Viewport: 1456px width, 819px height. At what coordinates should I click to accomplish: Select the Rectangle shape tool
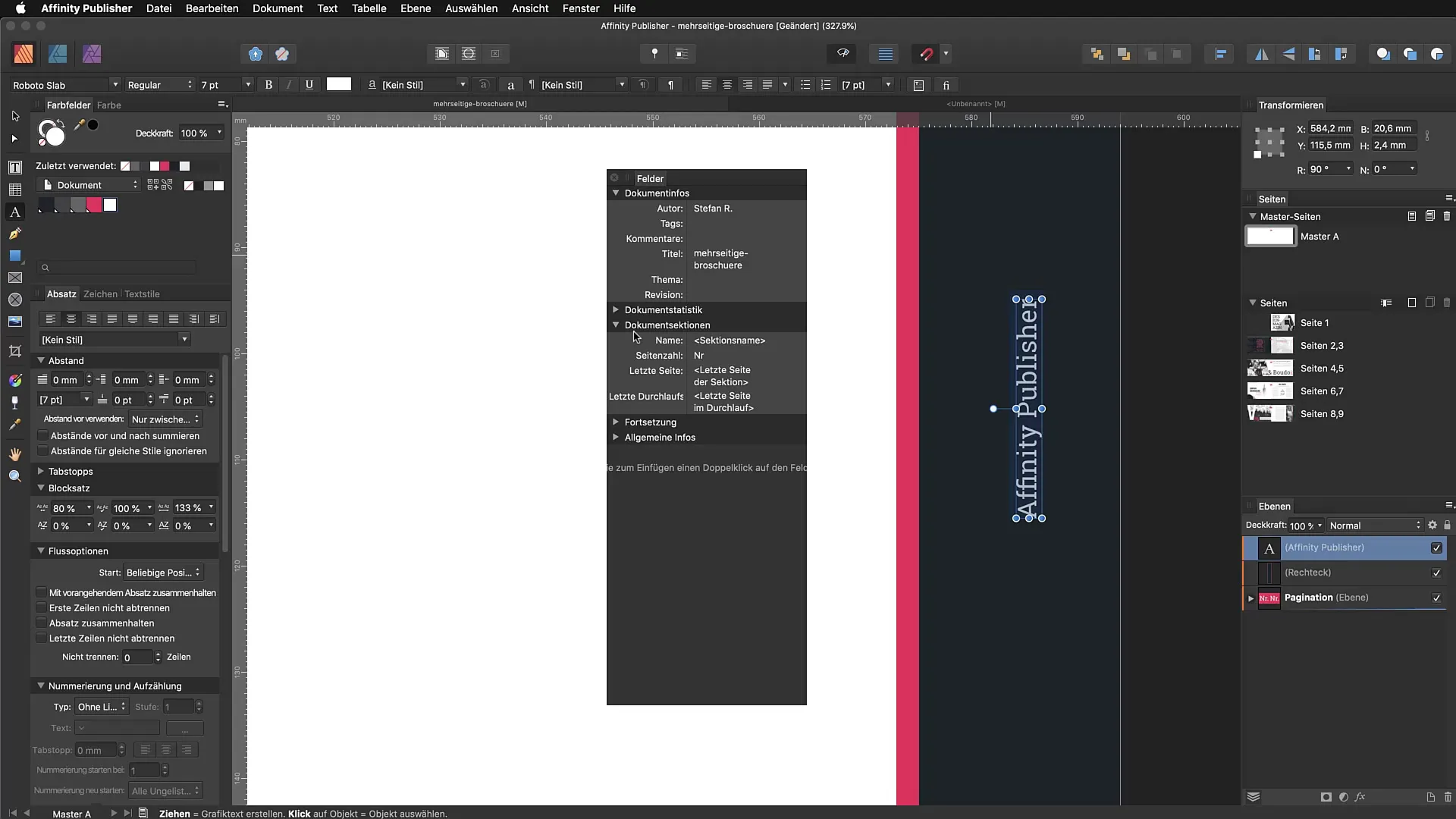point(15,256)
